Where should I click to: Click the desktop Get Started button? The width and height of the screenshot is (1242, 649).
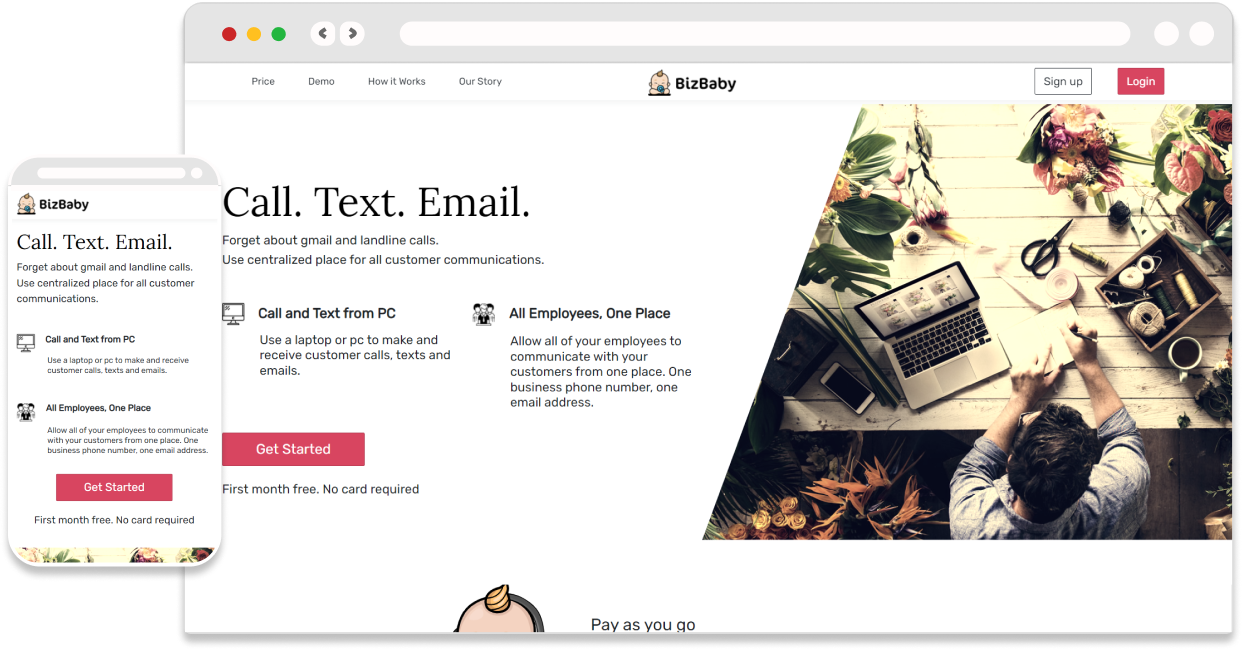pyautogui.click(x=293, y=449)
